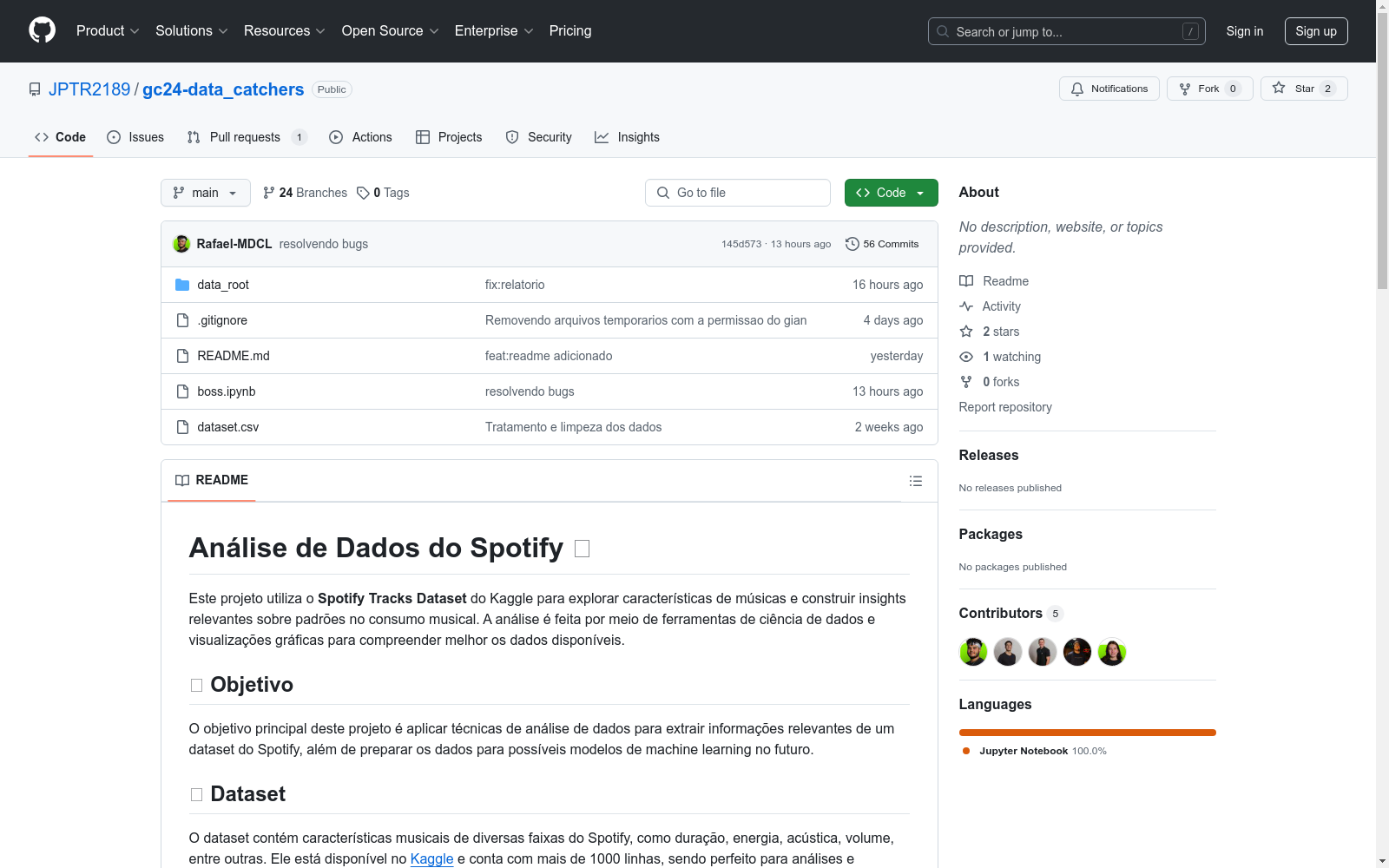Image resolution: width=1389 pixels, height=868 pixels.
Task: Open the Insights tab
Action: [x=627, y=137]
